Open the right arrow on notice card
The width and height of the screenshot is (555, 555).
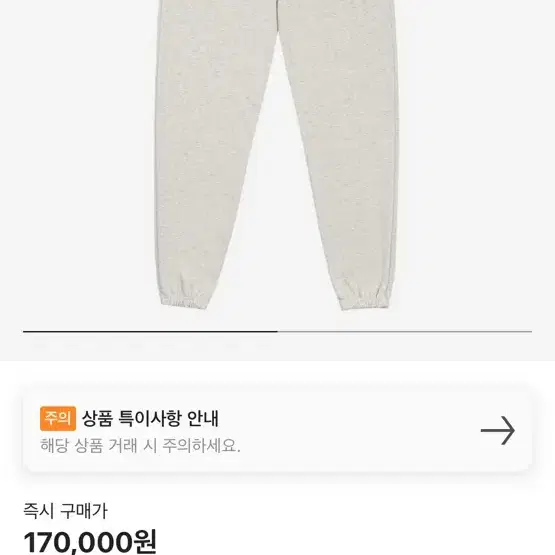497,430
